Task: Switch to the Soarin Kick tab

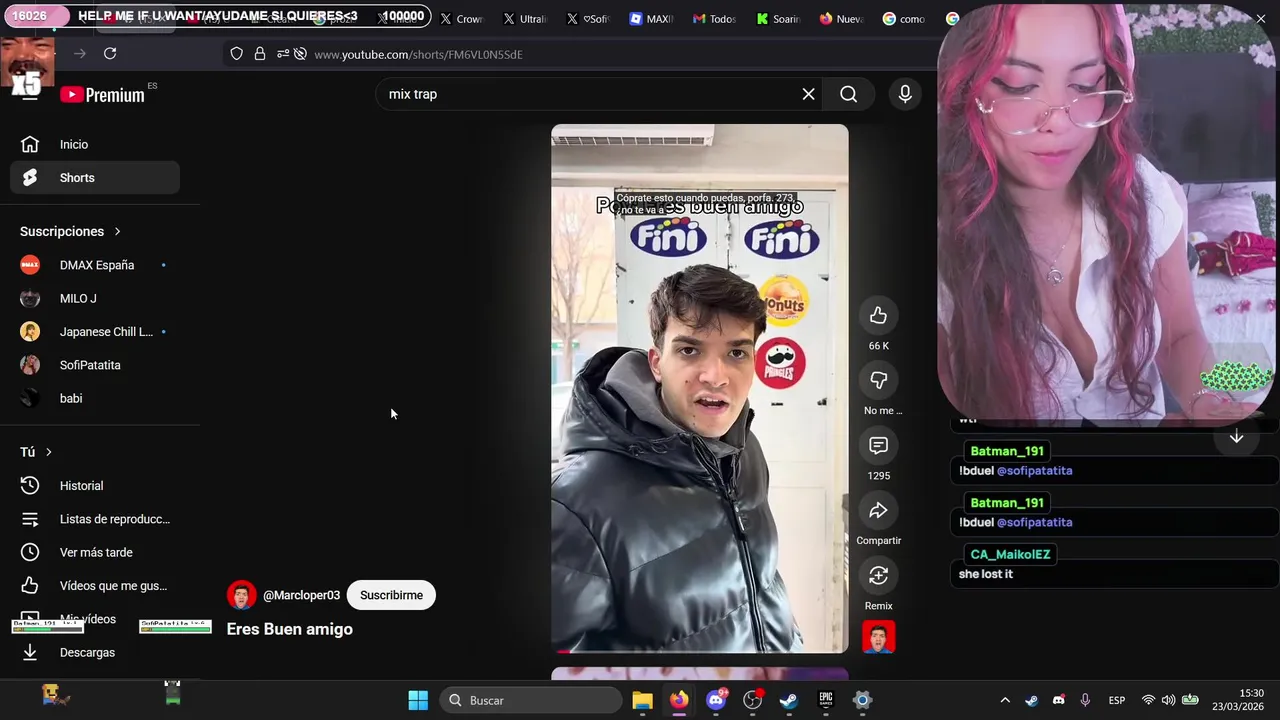Action: coord(778,19)
